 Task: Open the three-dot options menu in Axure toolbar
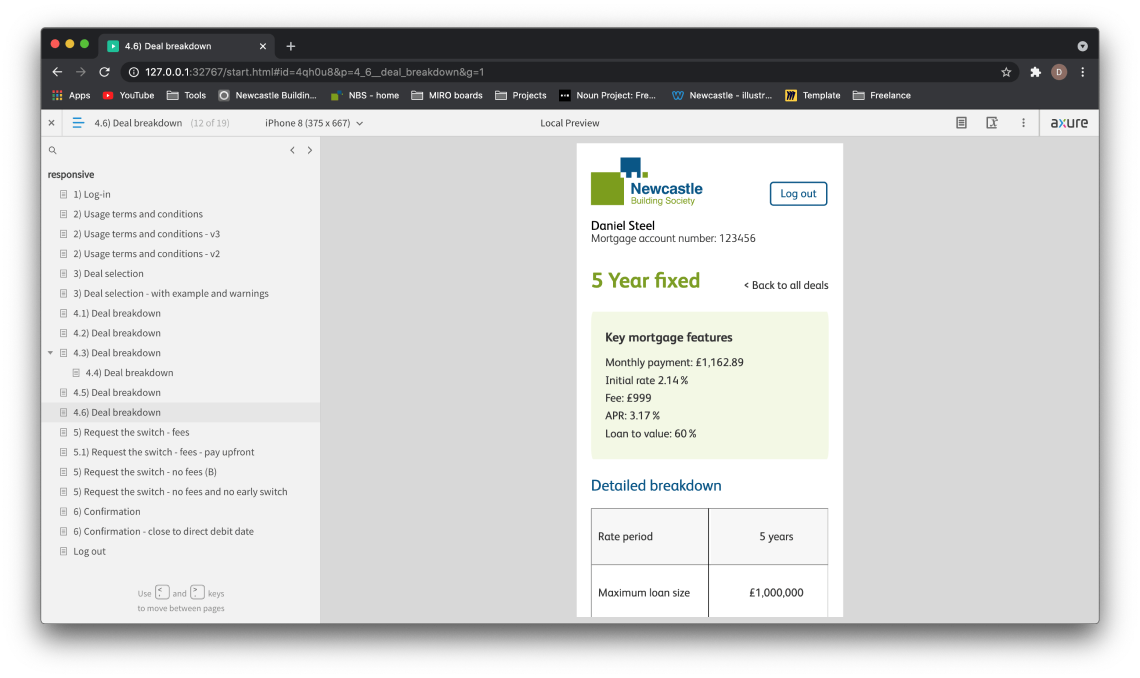(x=1023, y=123)
